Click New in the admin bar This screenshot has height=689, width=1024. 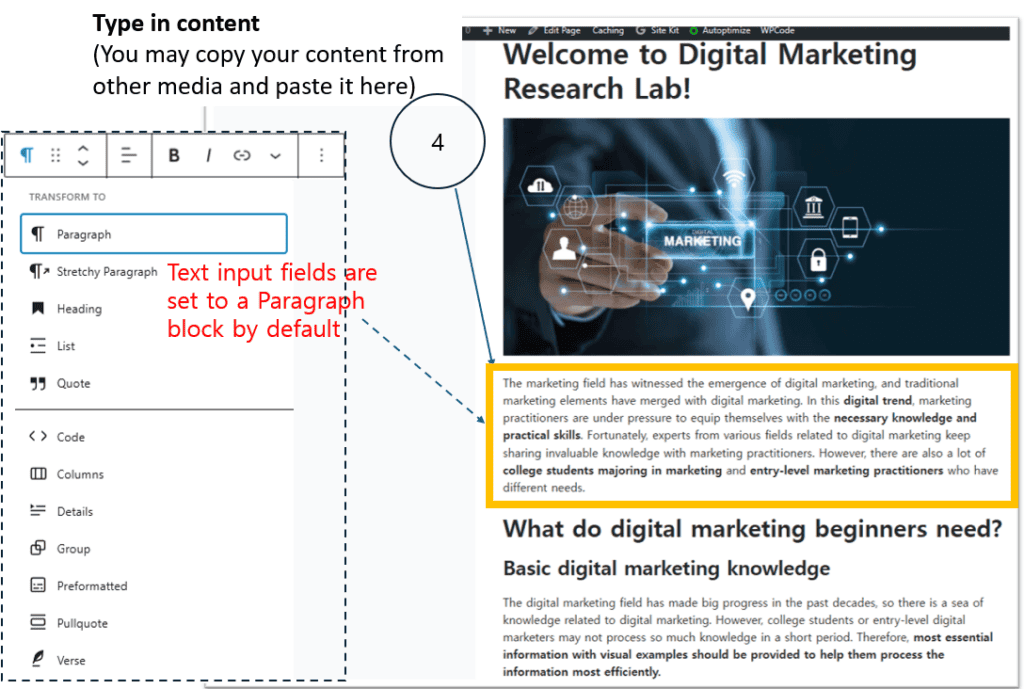[x=500, y=31]
